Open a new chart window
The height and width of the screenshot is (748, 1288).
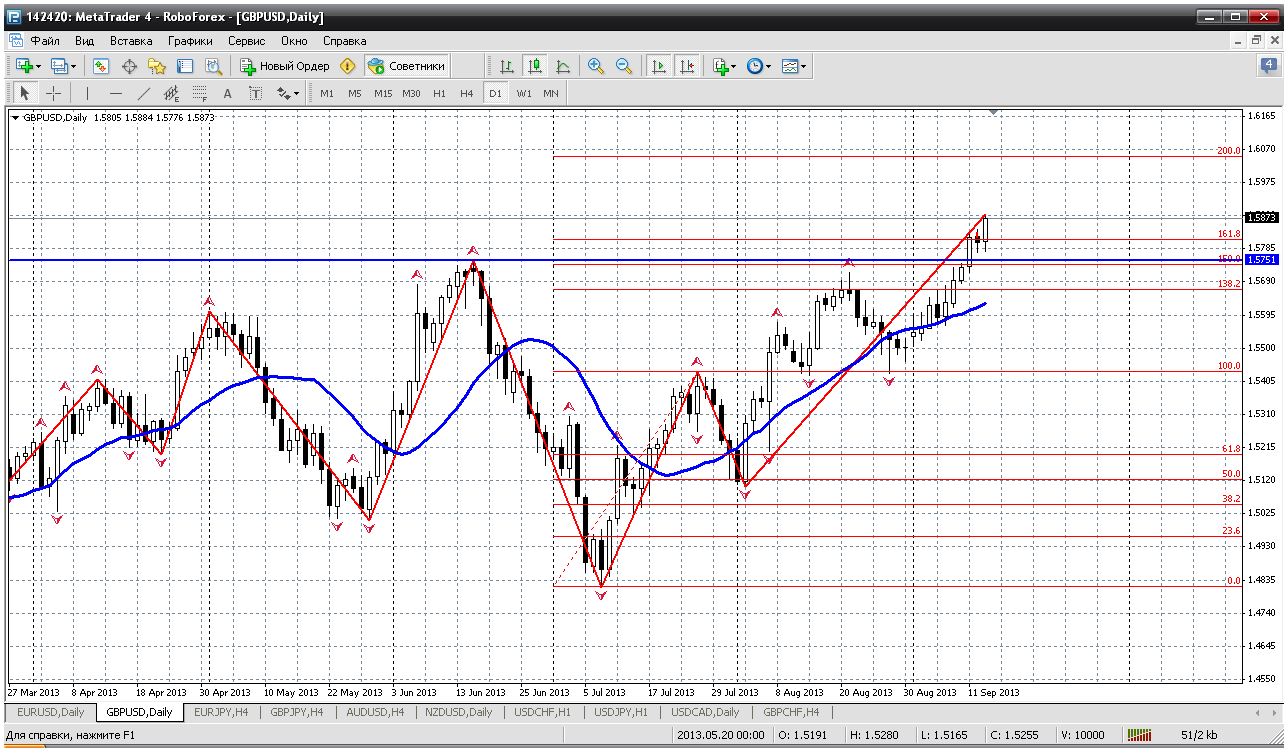pyautogui.click(x=24, y=66)
